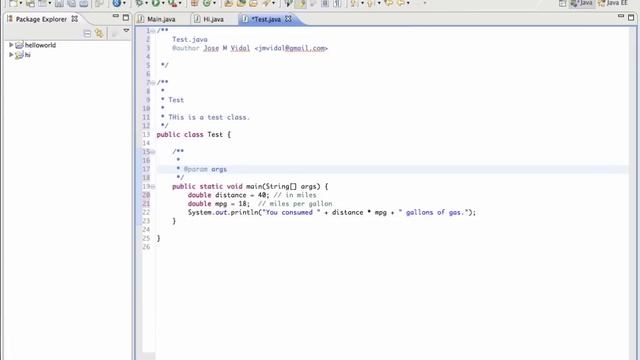The width and height of the screenshot is (640, 360).
Task: Open the Package Explorer view menu triangle
Action: (x=126, y=31)
